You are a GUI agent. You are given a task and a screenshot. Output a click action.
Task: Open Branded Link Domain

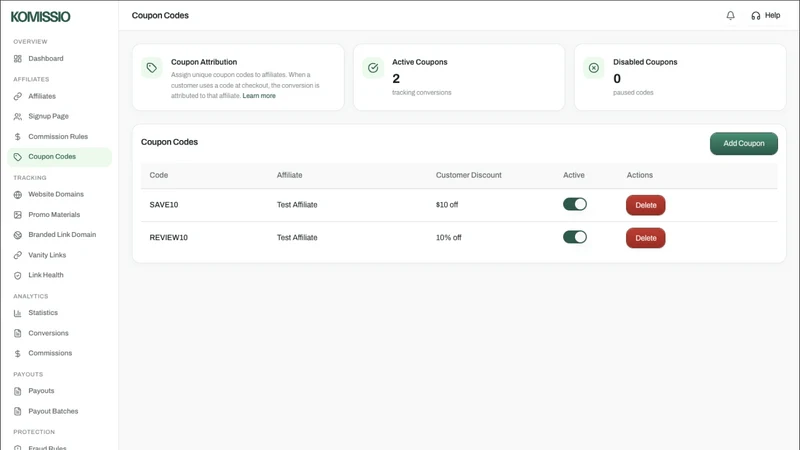62,235
